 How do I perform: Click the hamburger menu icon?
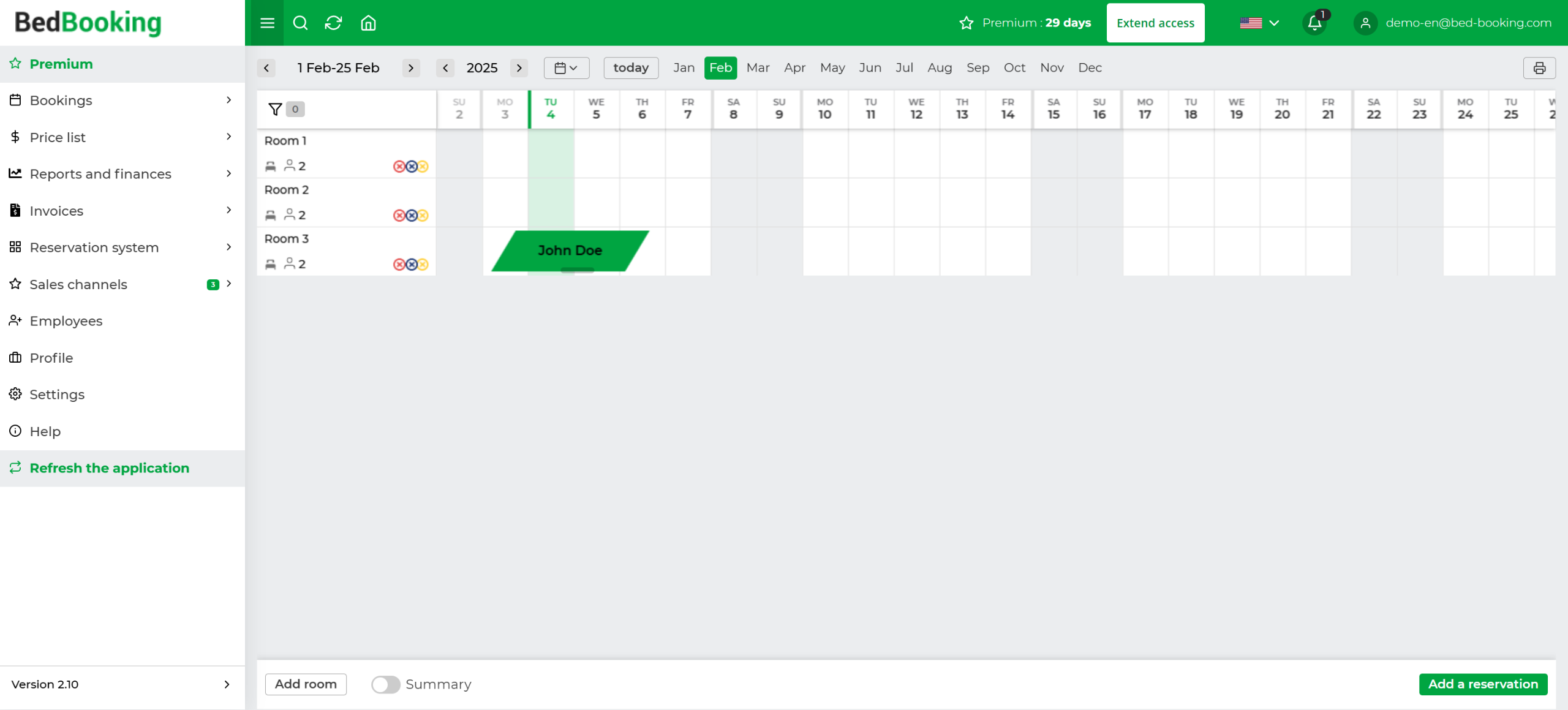pyautogui.click(x=267, y=23)
